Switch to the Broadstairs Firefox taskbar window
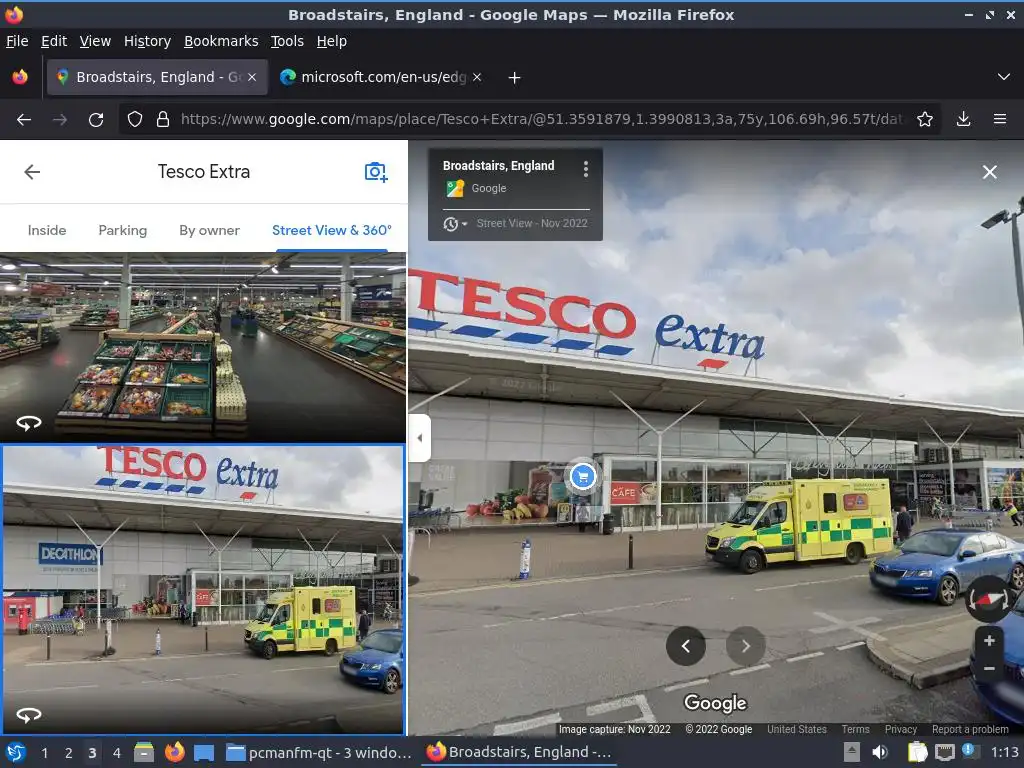The image size is (1024, 768). (x=519, y=752)
